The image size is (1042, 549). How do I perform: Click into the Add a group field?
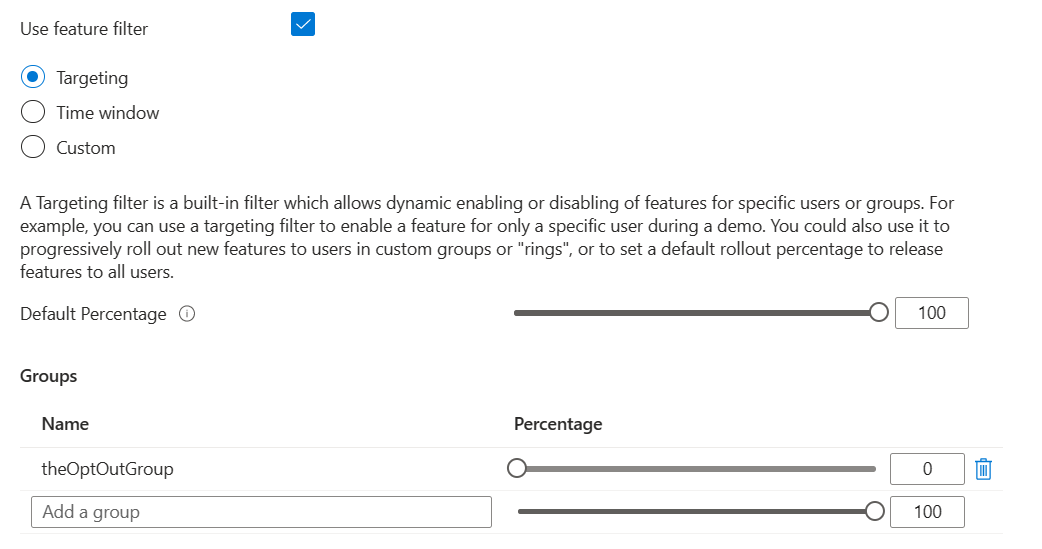point(261,512)
